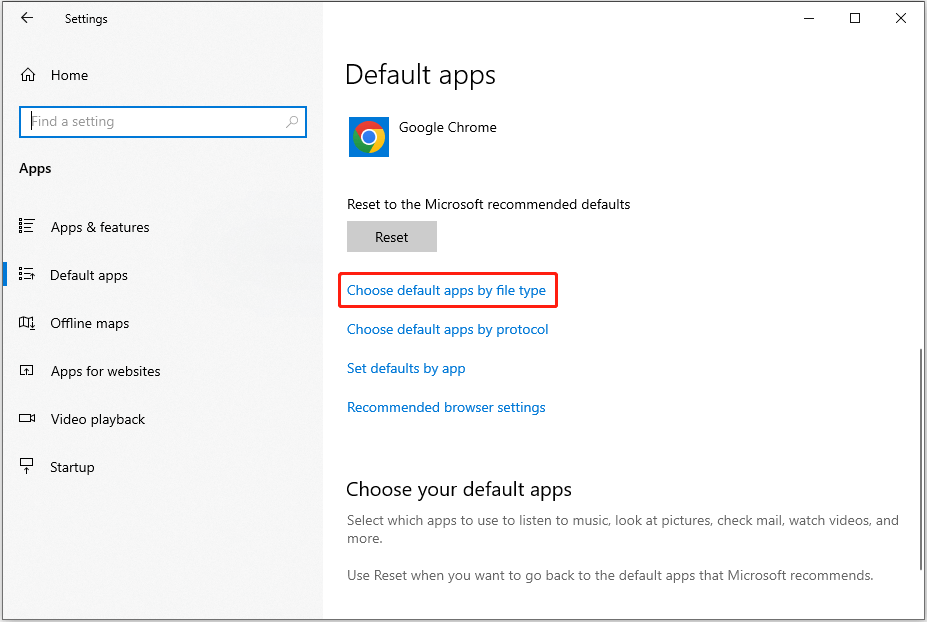Click the Settings window title text
This screenshot has height=622, width=927.
(86, 19)
